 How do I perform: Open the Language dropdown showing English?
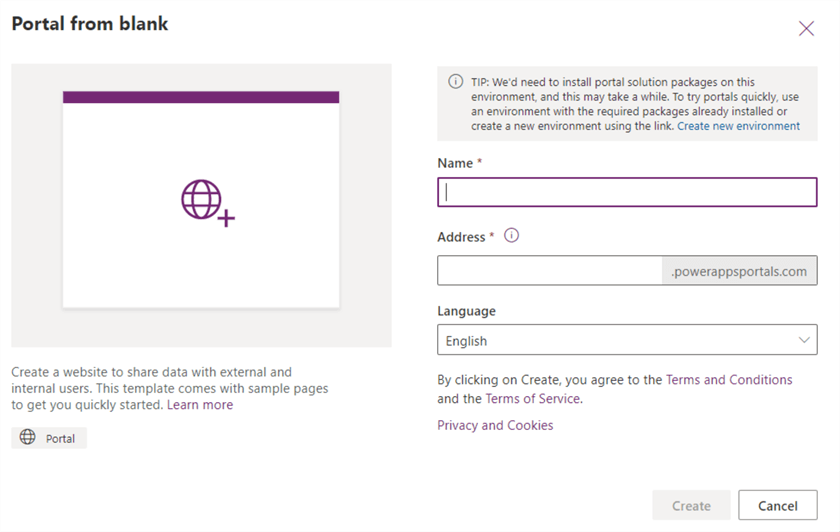click(627, 340)
